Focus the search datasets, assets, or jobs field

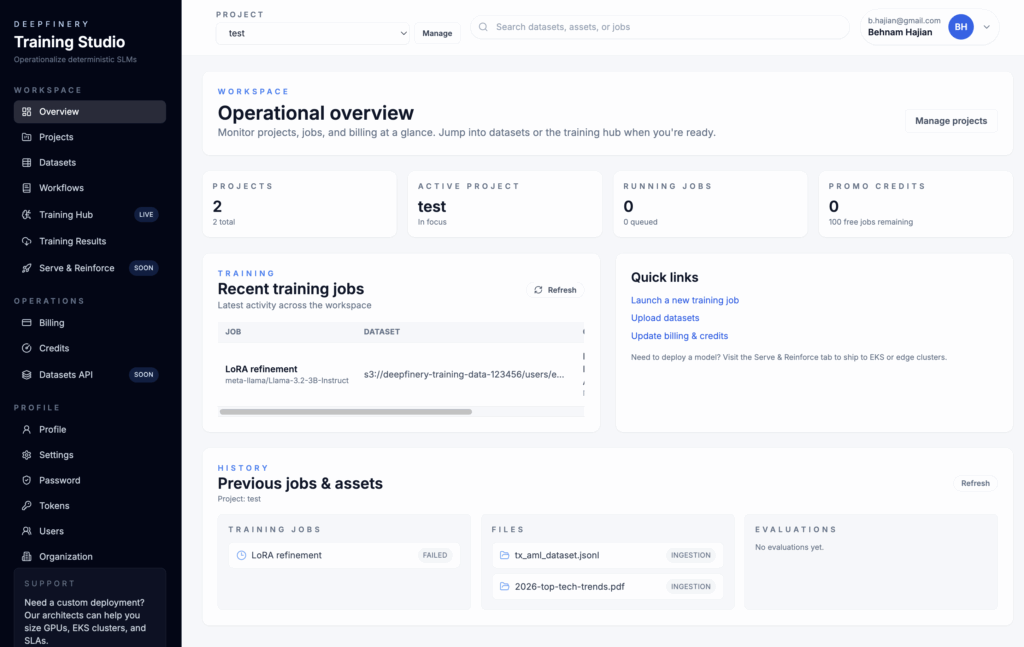(x=660, y=27)
